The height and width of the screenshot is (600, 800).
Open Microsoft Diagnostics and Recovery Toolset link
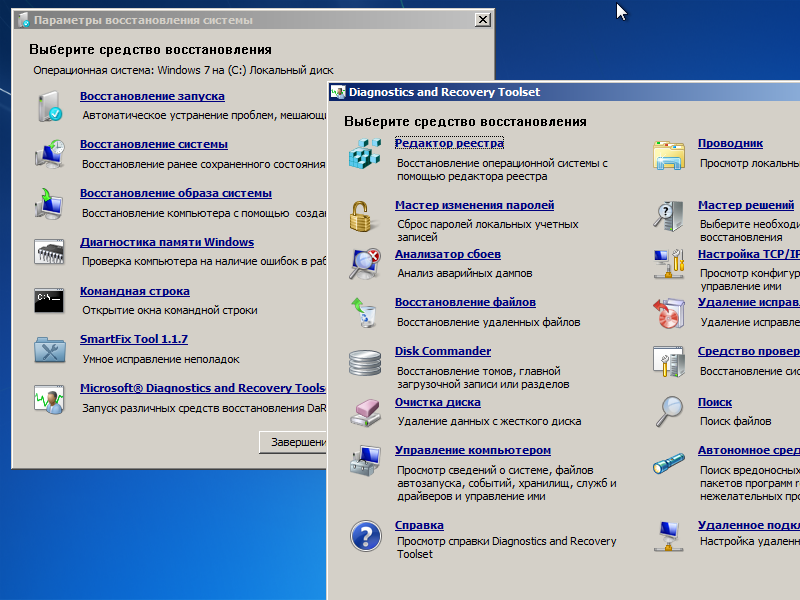click(x=203, y=388)
